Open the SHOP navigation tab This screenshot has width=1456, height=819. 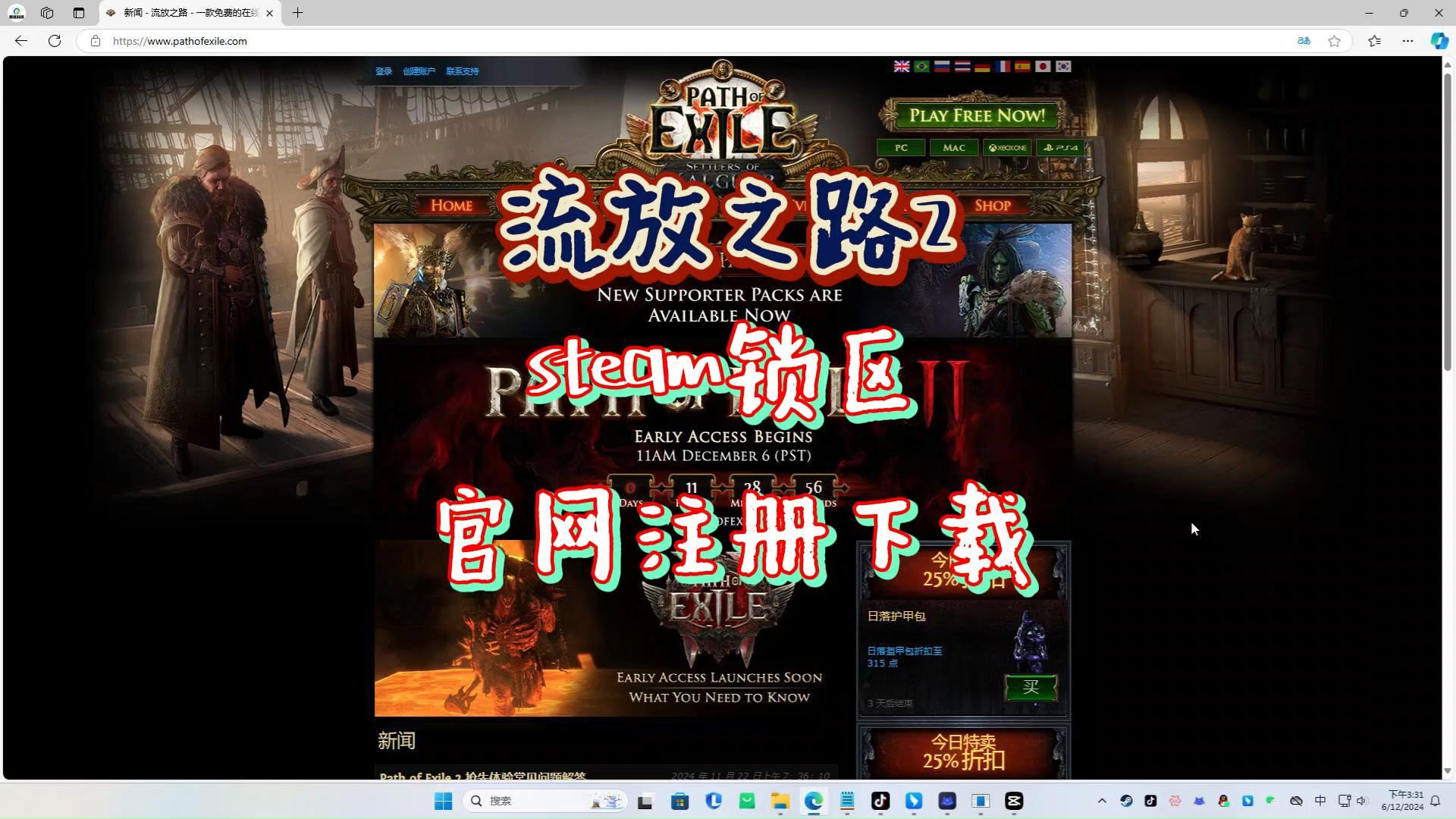[x=992, y=206]
